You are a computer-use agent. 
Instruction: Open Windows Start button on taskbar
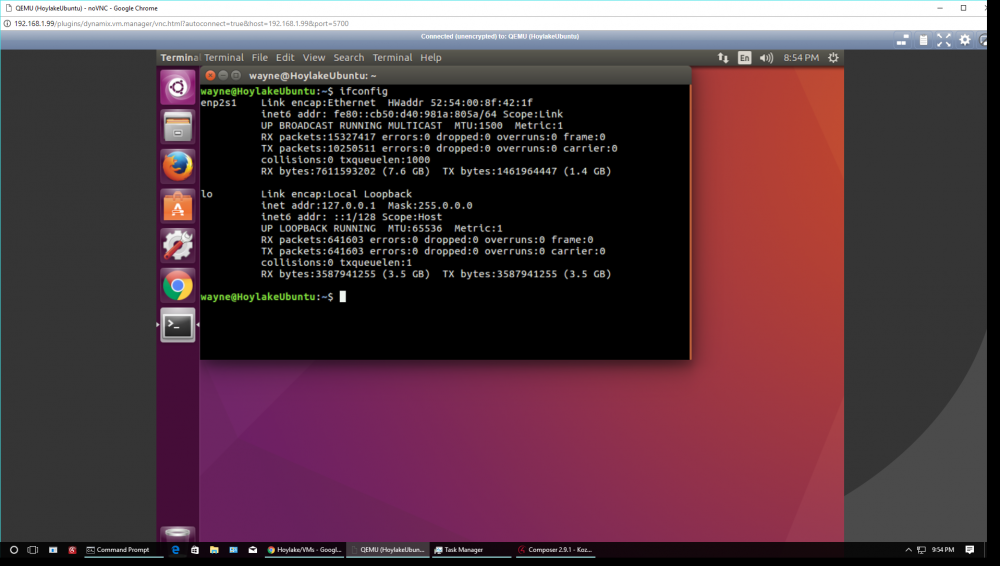pyautogui.click(x=13, y=550)
